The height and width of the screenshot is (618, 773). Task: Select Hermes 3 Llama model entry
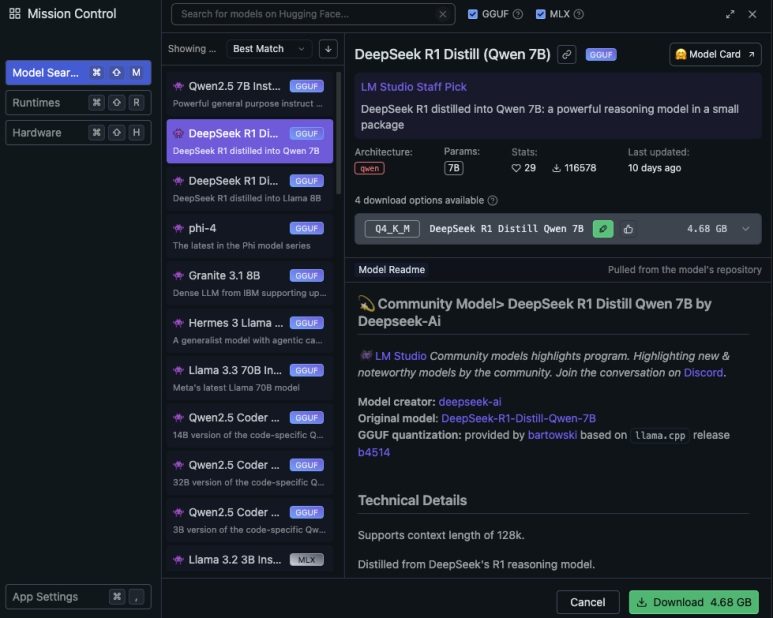click(249, 331)
